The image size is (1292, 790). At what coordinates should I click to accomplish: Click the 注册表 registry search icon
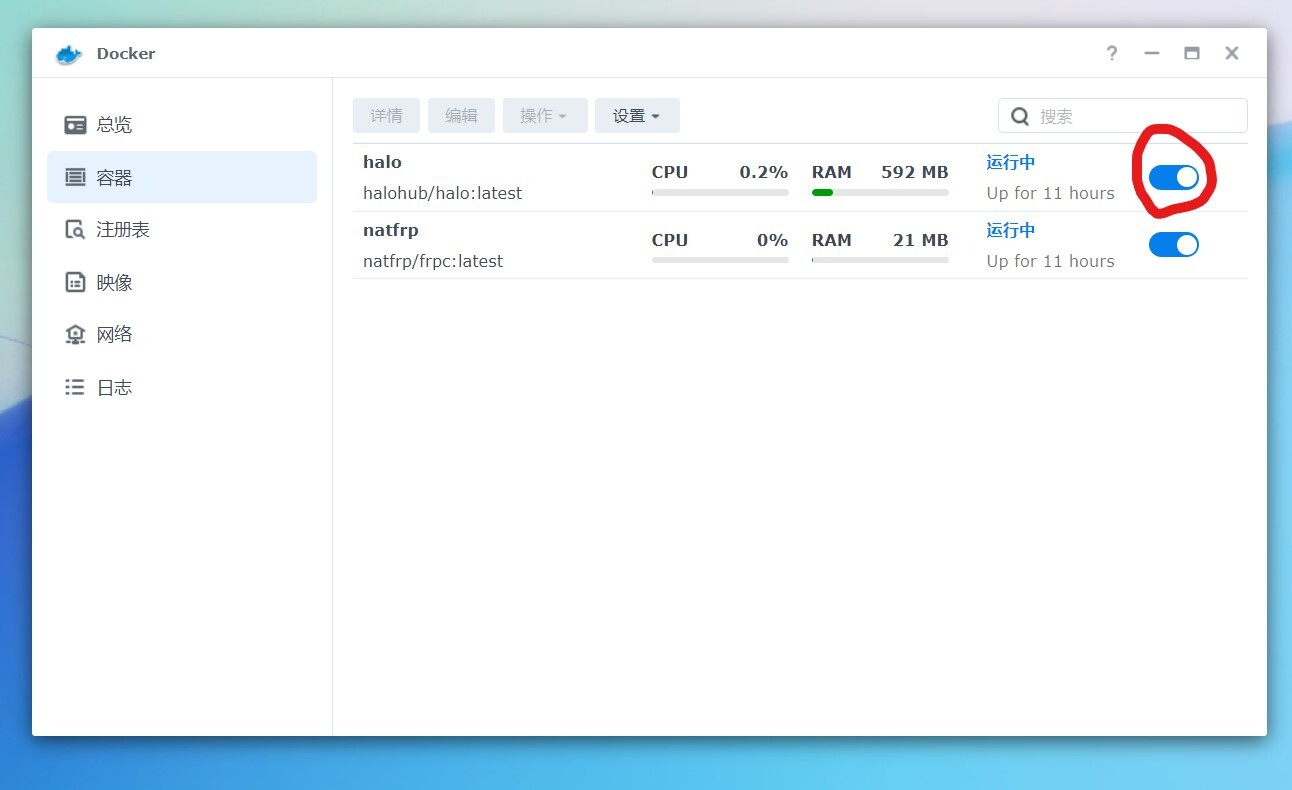point(75,230)
